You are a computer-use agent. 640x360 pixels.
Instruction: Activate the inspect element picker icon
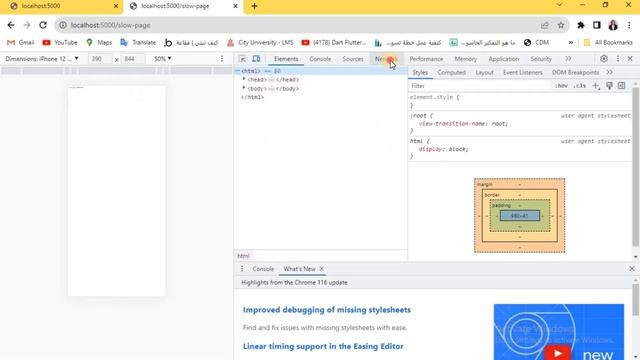point(242,59)
